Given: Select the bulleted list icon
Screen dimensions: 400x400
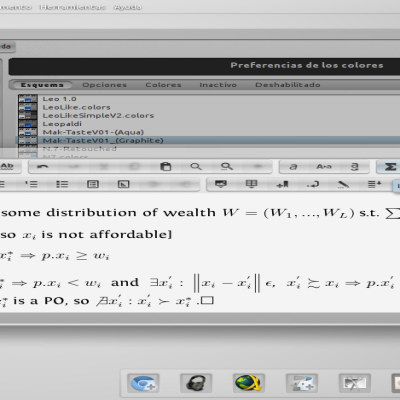Looking at the screenshot, I should [x=62, y=184].
